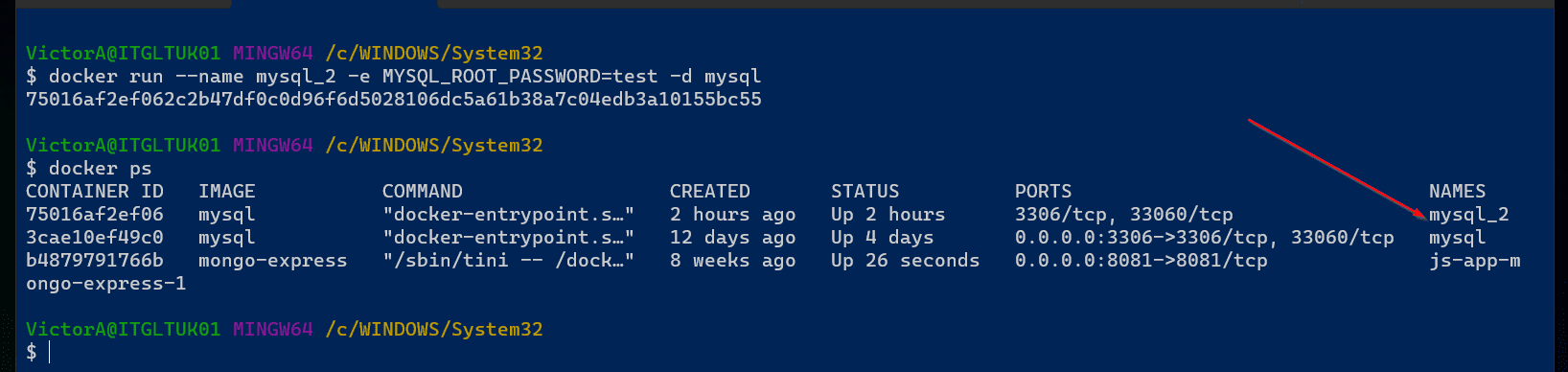1568x372 pixels.
Task: Click the container ID 3cae10ef49c0
Action: pyautogui.click(x=95, y=238)
